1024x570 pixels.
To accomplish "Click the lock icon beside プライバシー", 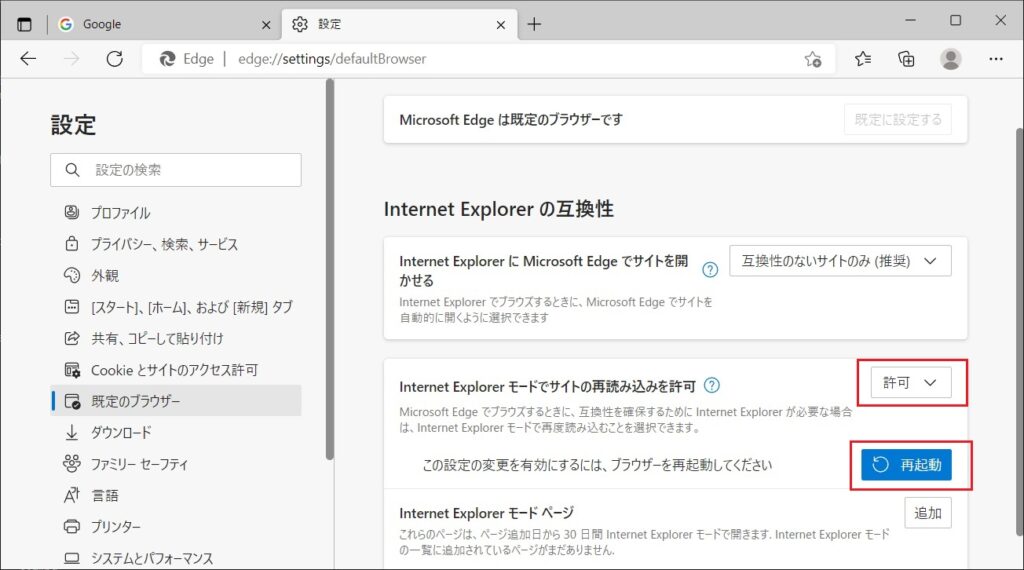I will 72,244.
